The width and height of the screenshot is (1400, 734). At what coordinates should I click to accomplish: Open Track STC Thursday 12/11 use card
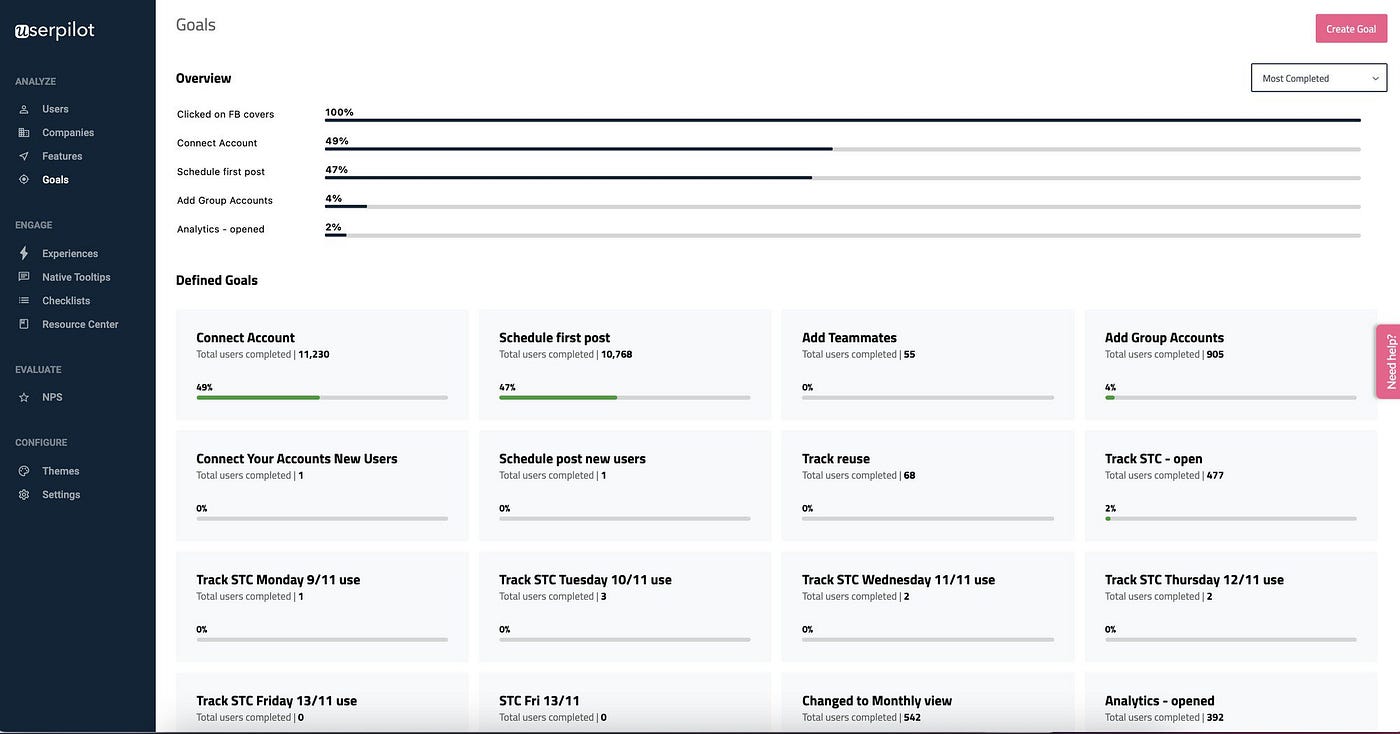[x=1231, y=606]
